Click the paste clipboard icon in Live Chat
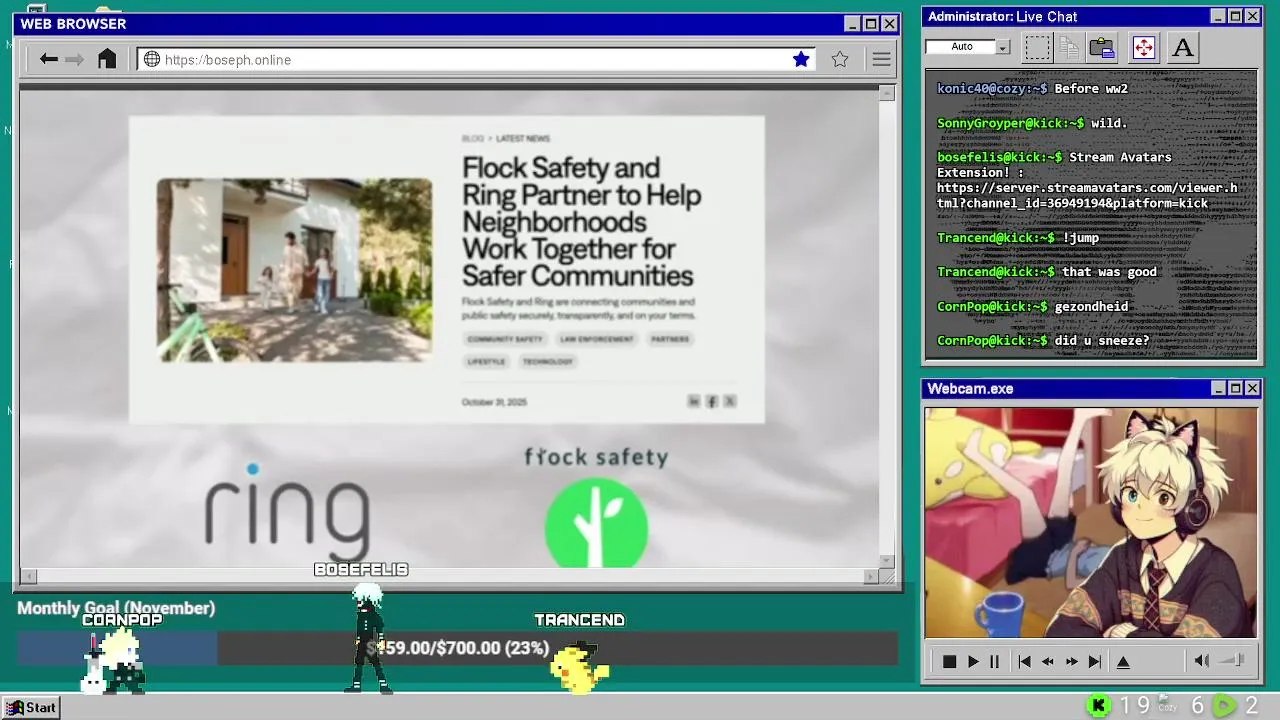 pos(1102,47)
